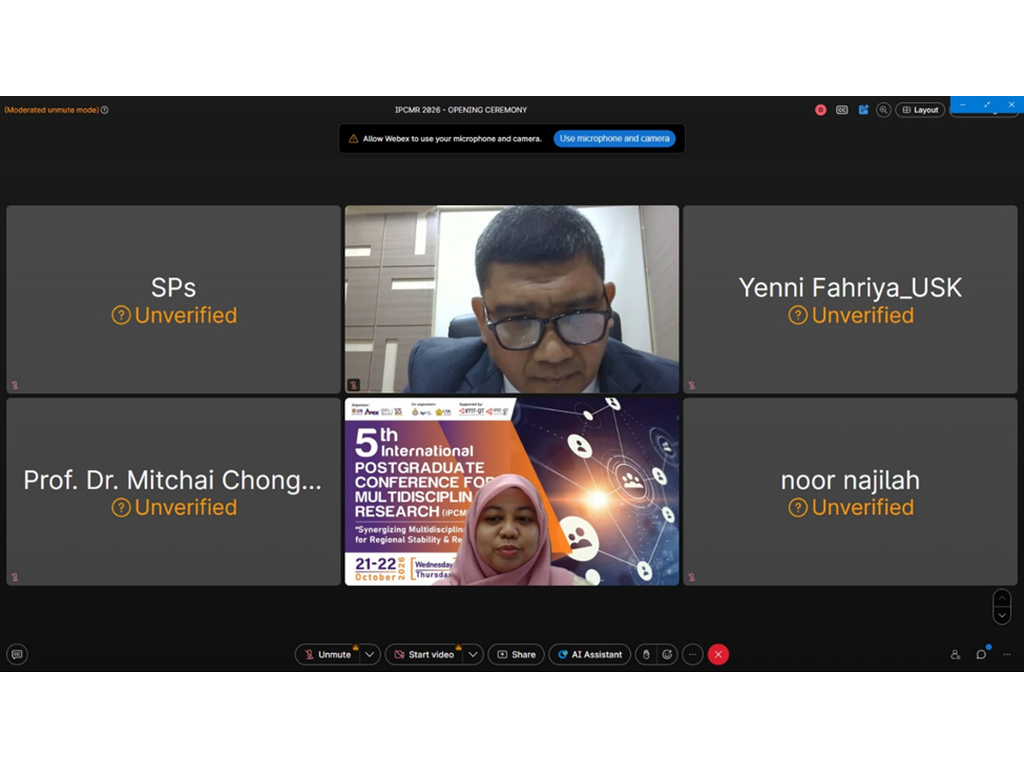Open the AI Assistant
Screen dimensions: 1024x768
pos(590,654)
